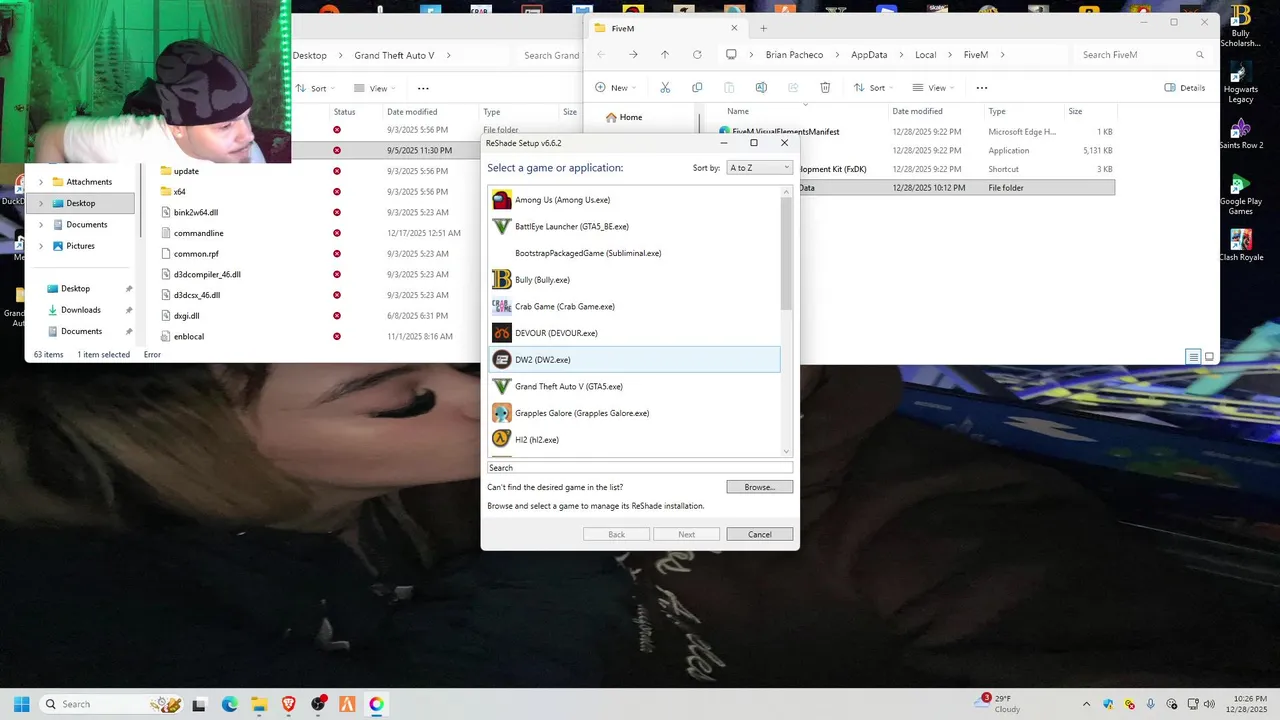Screen dimensions: 1280x720
Task: Select bink2w64.dll file
Action: [x=195, y=212]
